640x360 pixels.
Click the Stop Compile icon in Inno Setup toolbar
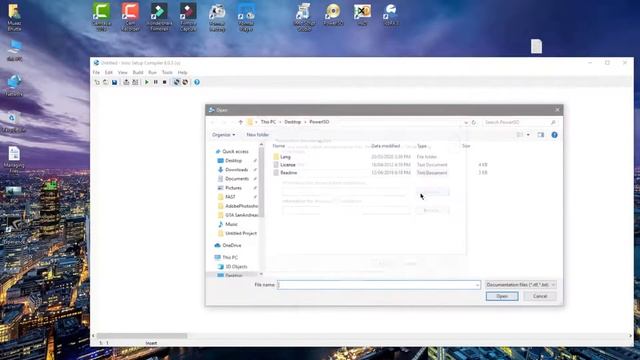coord(135,82)
